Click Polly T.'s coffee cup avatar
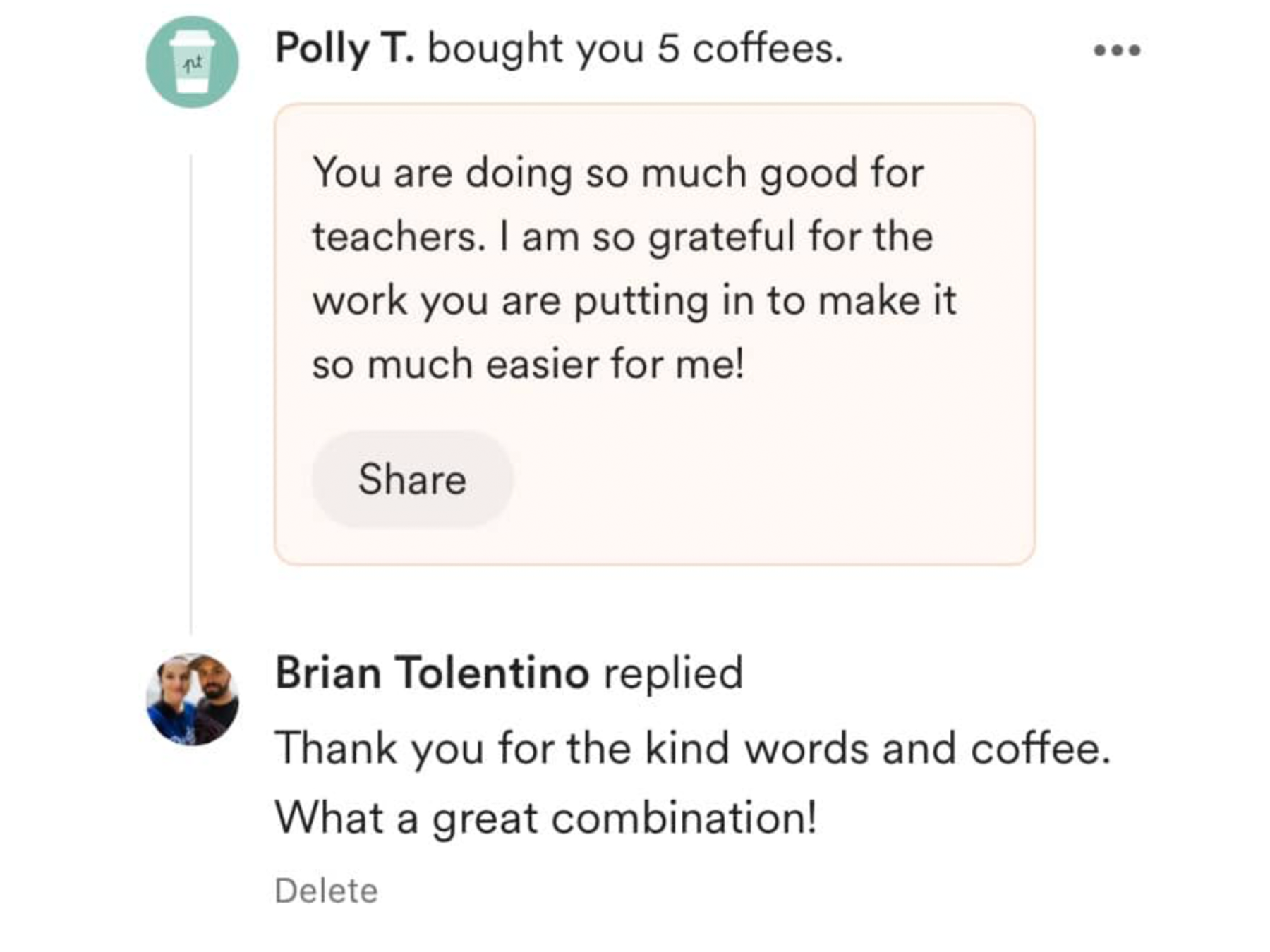Image resolution: width=1270 pixels, height=952 pixels. pos(192,62)
